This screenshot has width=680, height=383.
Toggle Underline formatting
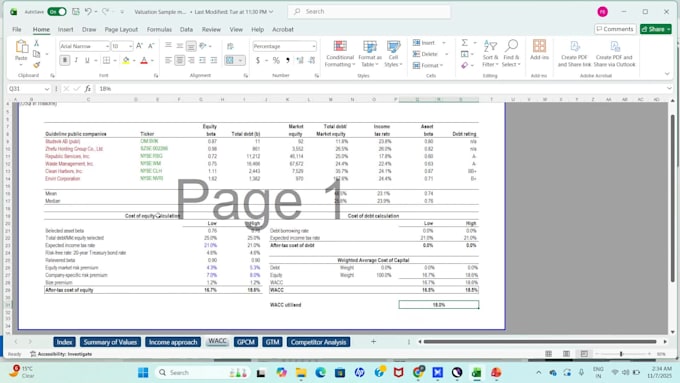tap(87, 60)
